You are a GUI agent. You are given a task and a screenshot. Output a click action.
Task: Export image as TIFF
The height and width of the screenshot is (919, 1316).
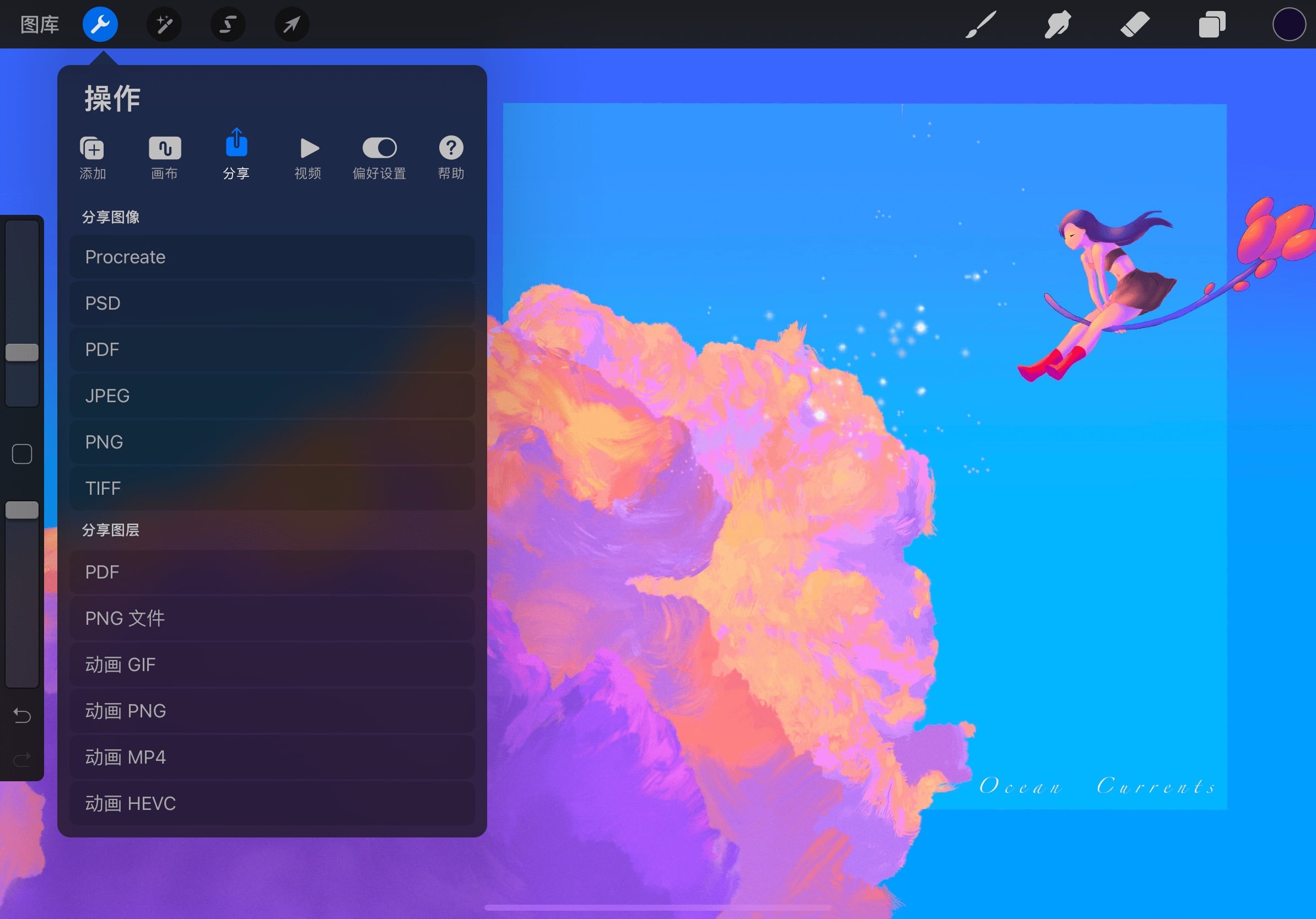(272, 488)
